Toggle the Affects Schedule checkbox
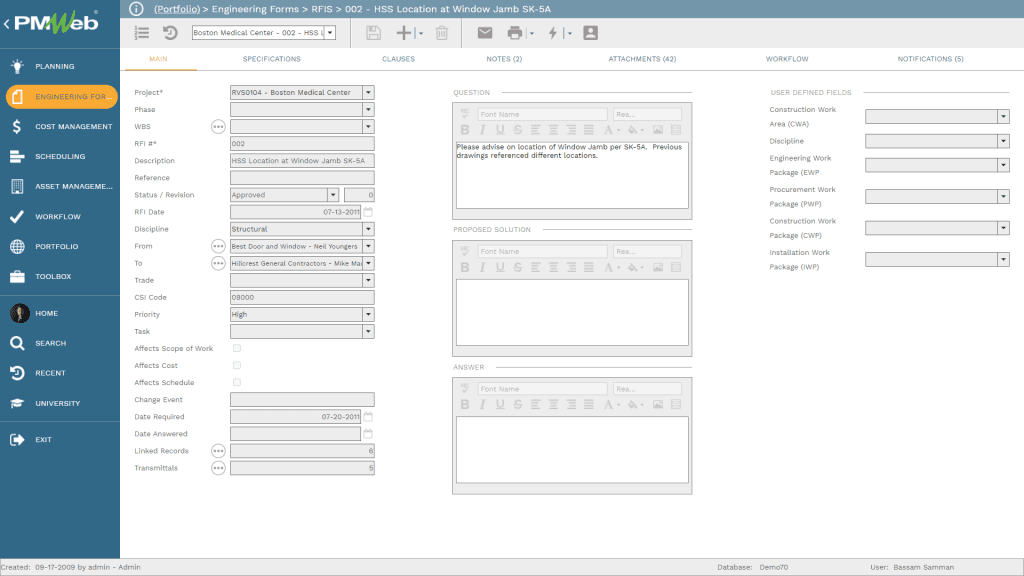Viewport: 1024px width, 576px height. click(x=237, y=382)
